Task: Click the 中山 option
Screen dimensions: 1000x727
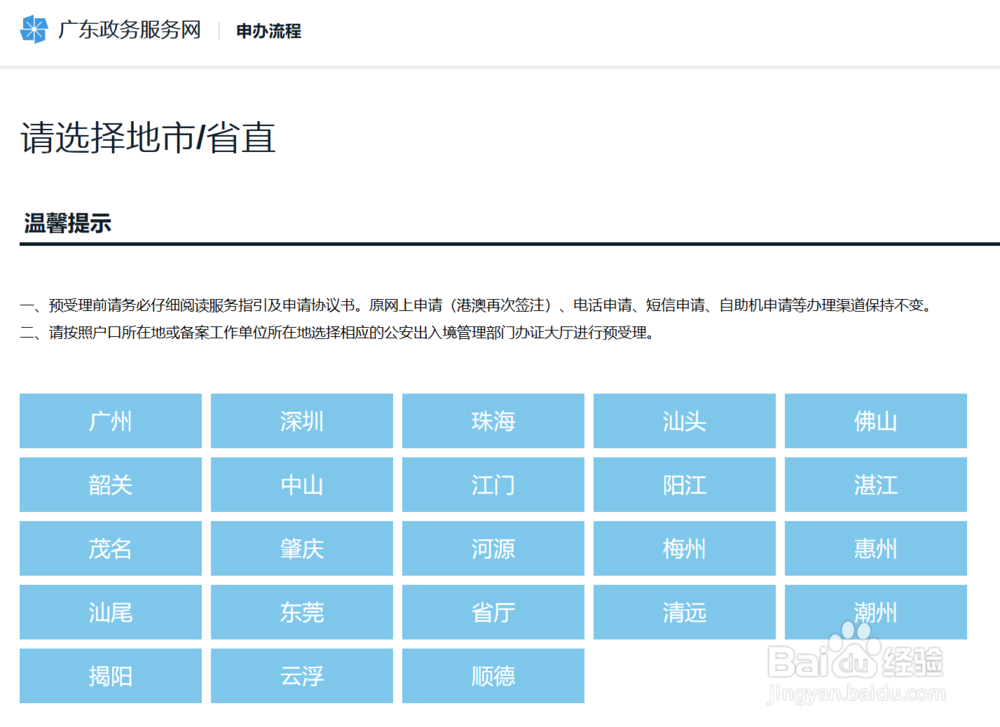Action: pos(301,485)
